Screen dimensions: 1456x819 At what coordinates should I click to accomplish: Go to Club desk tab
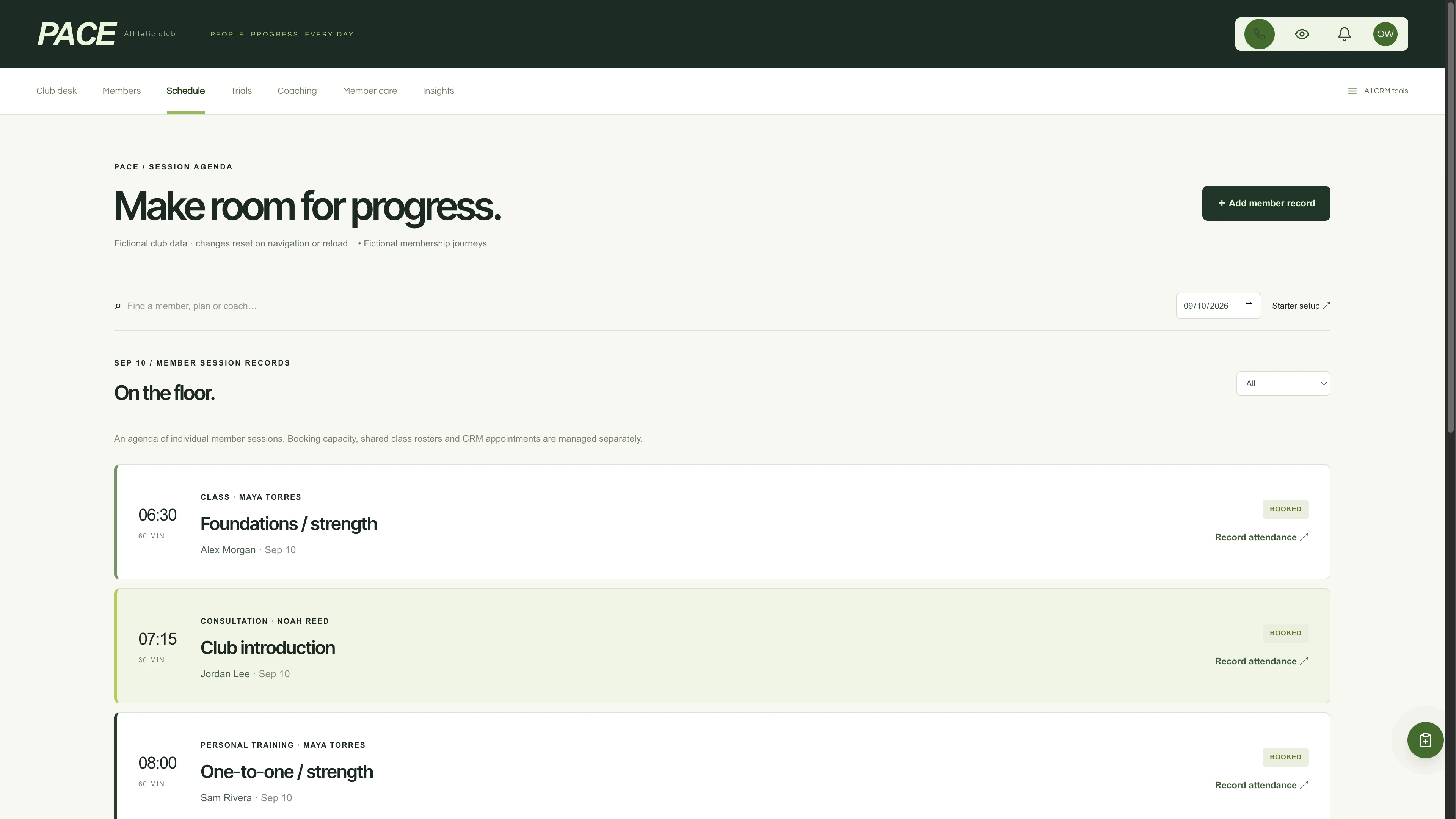point(56,91)
